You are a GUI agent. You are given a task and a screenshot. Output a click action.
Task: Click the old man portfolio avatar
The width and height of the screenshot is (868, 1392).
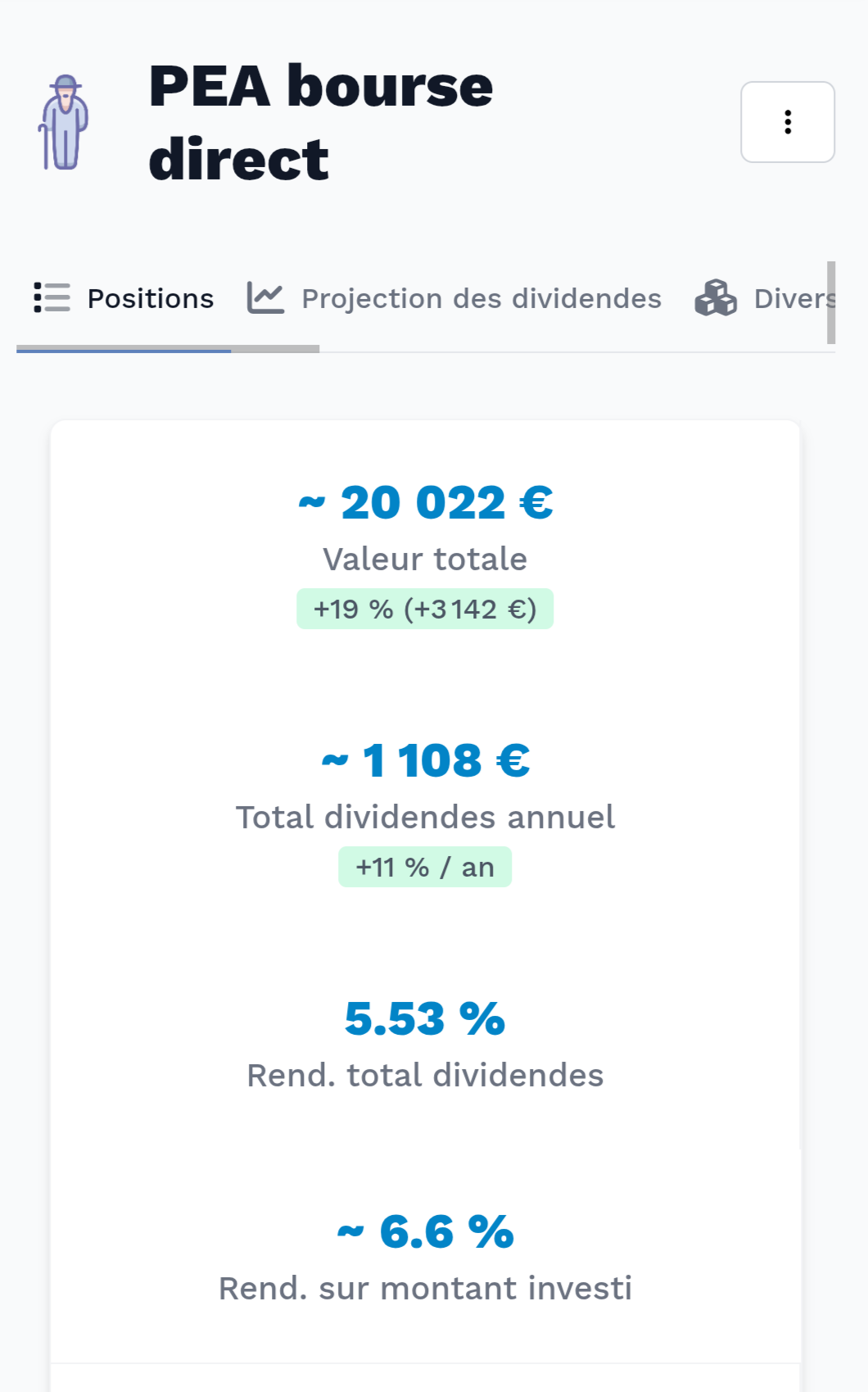tap(63, 123)
